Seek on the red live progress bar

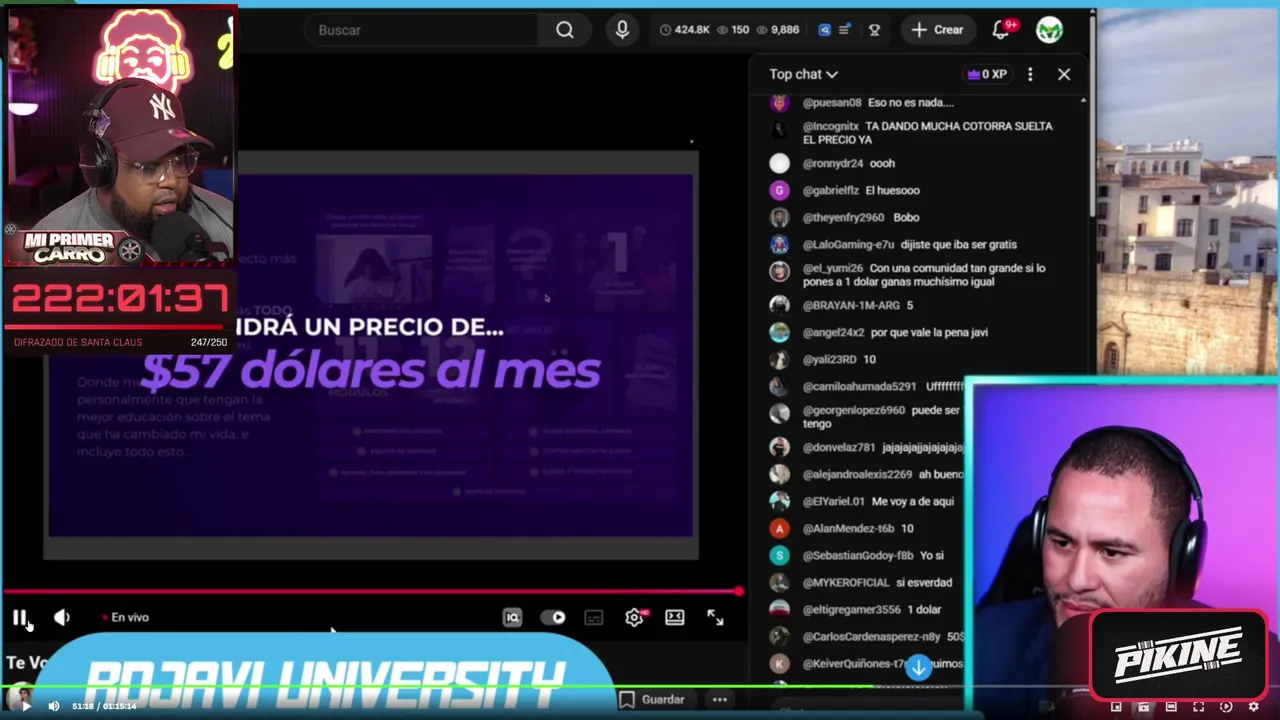point(372,592)
